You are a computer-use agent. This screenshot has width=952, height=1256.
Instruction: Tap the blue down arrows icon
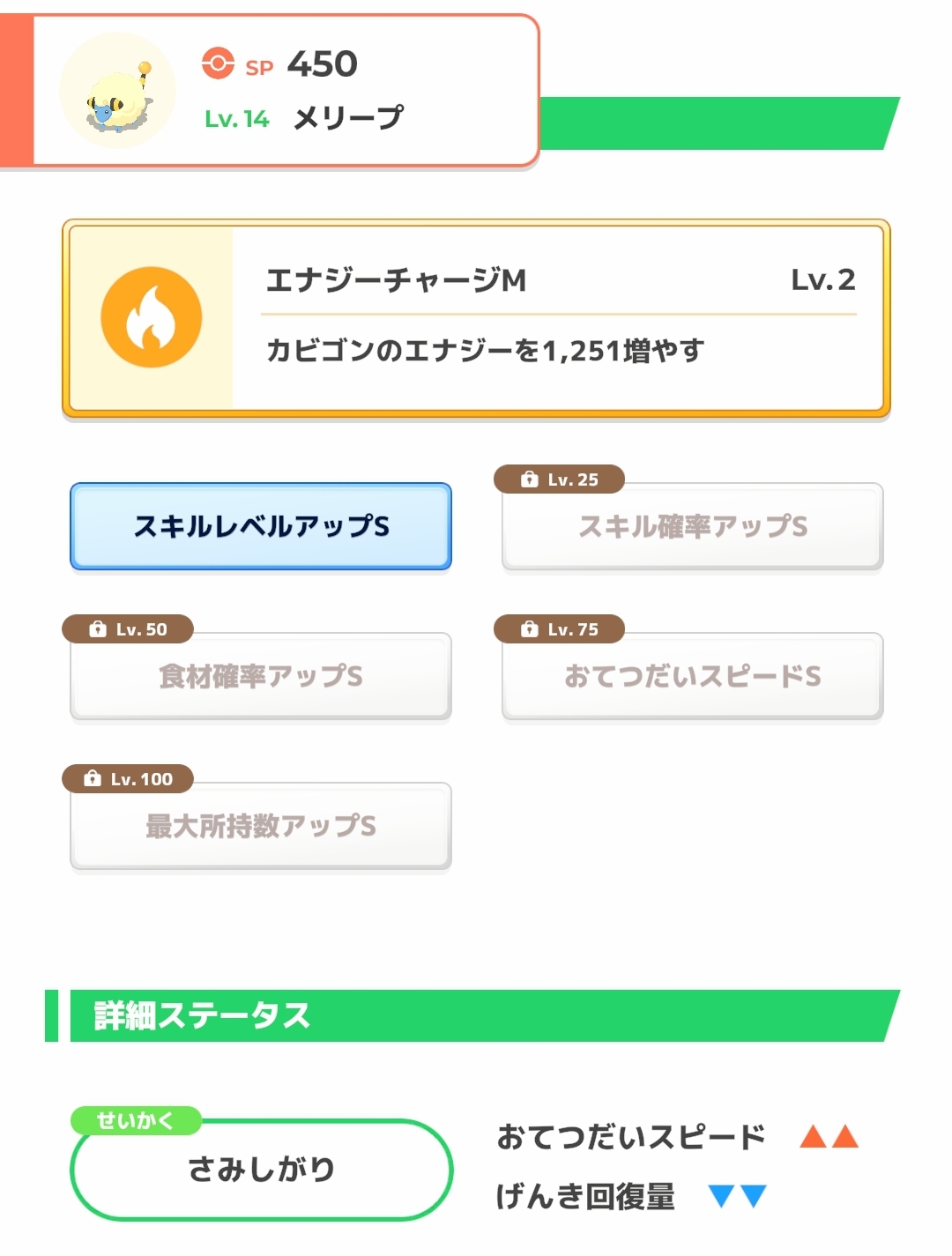pos(737,1196)
